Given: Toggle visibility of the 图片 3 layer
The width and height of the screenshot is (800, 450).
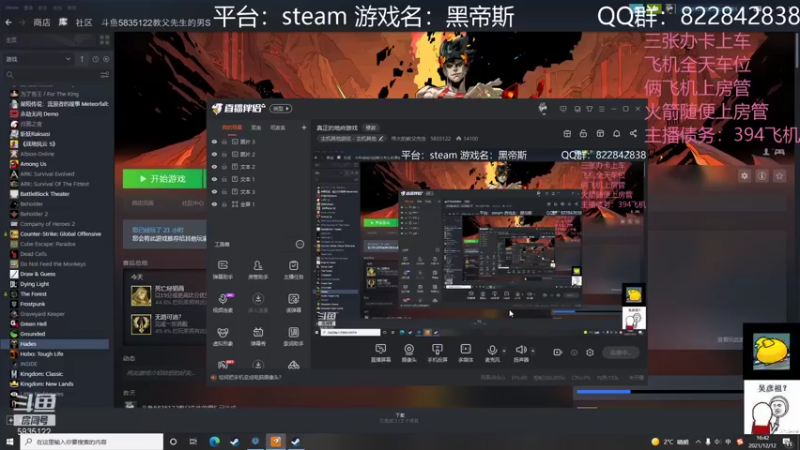Looking at the screenshot, I should click(x=214, y=142).
